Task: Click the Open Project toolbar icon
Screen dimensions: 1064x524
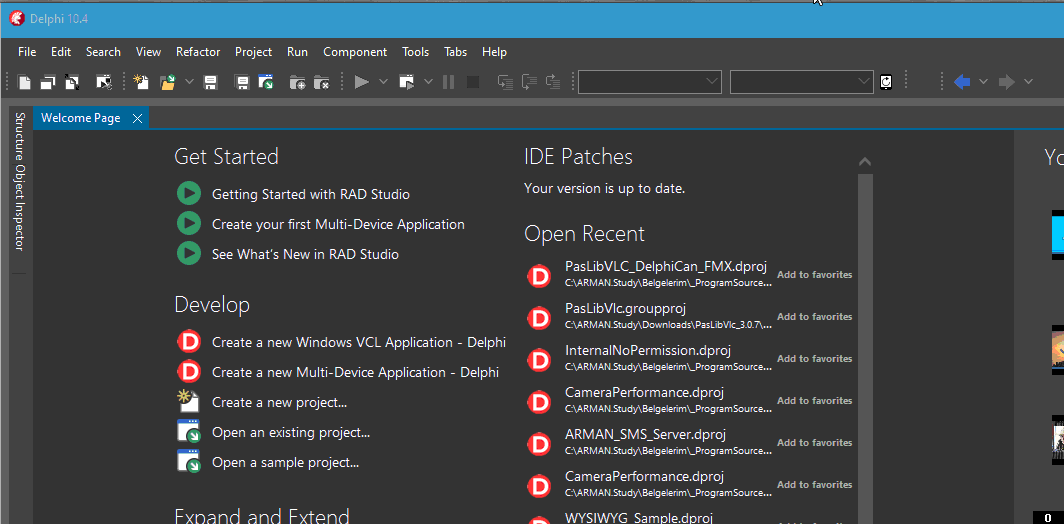Action: [x=265, y=82]
